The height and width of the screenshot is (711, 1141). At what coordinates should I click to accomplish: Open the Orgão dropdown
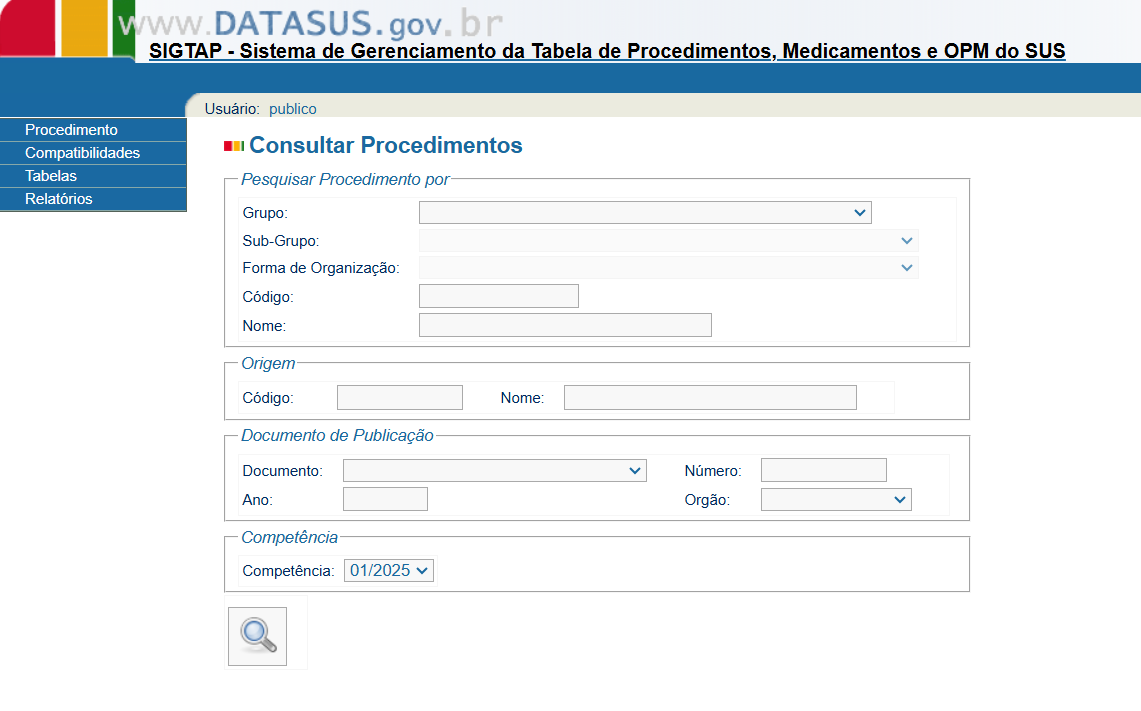coord(835,500)
